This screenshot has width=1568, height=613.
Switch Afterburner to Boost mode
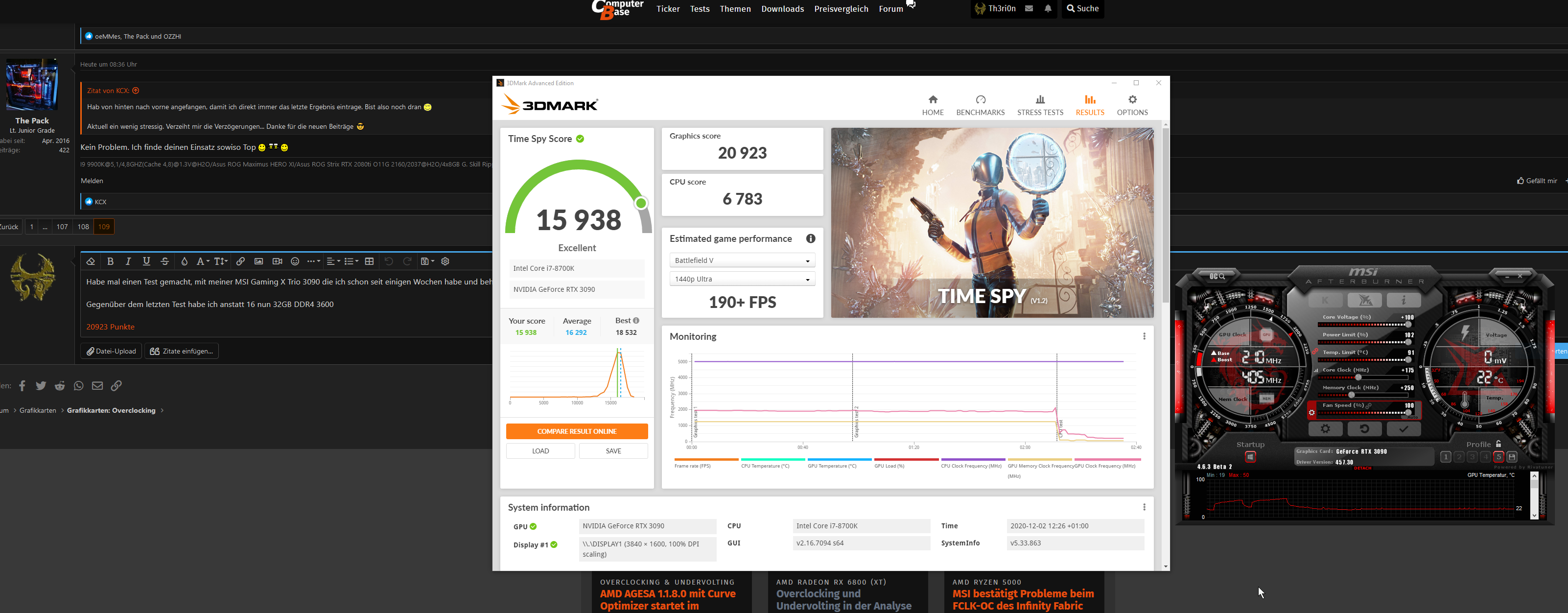point(1225,360)
